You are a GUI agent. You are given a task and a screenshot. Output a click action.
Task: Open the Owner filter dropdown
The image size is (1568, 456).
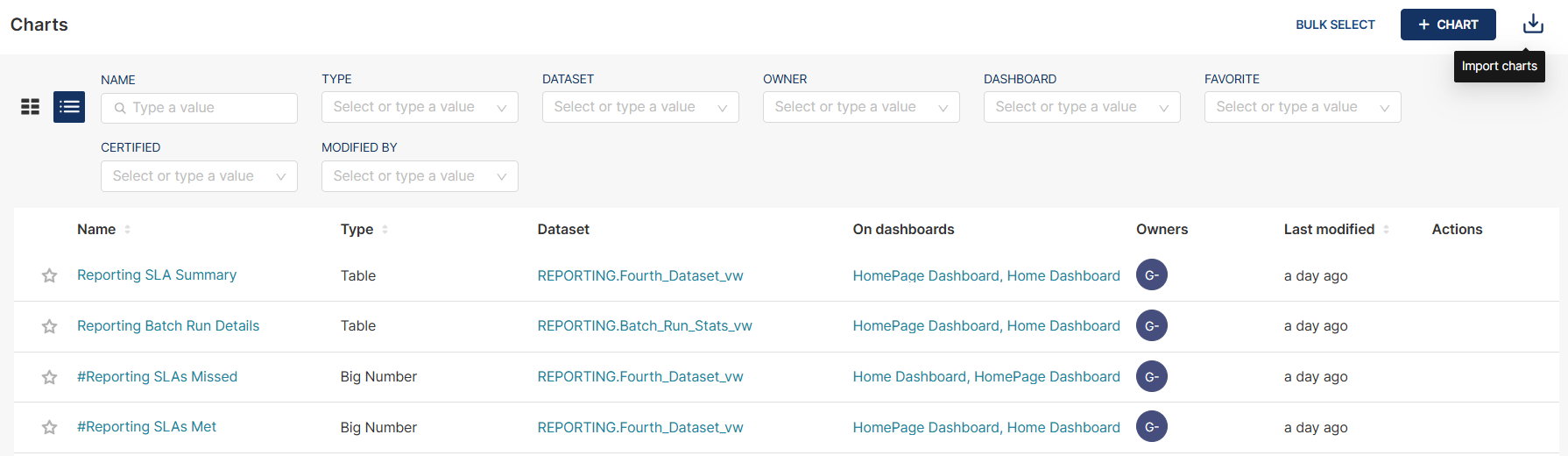(861, 107)
